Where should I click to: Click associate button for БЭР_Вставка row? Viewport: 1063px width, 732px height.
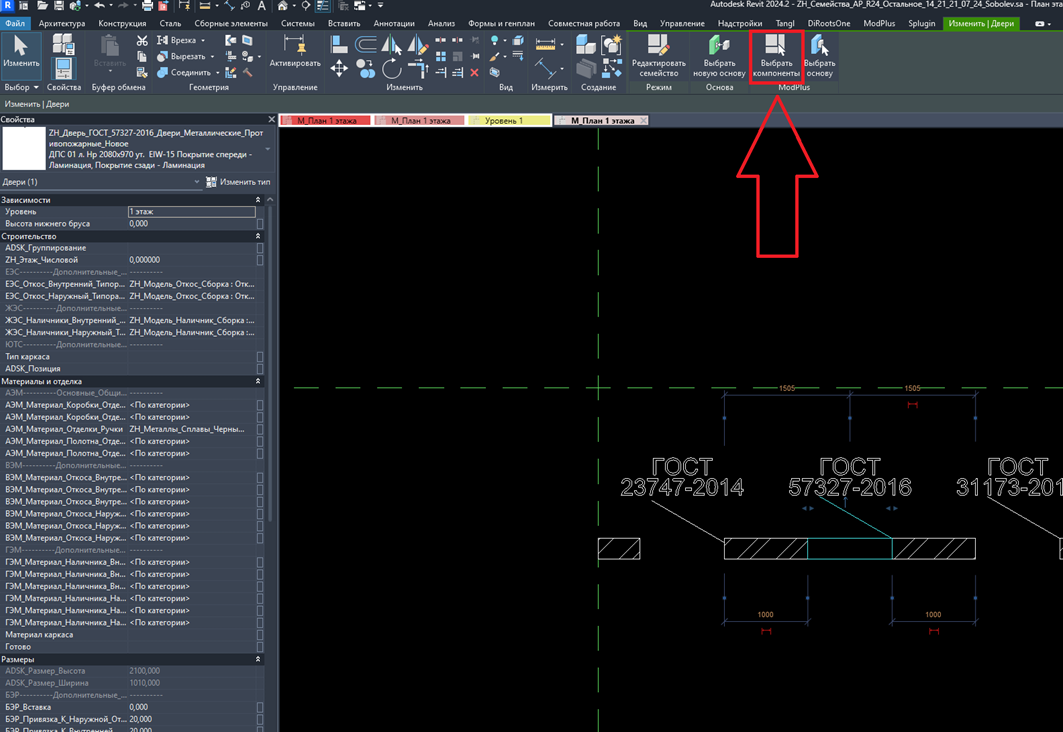260,708
